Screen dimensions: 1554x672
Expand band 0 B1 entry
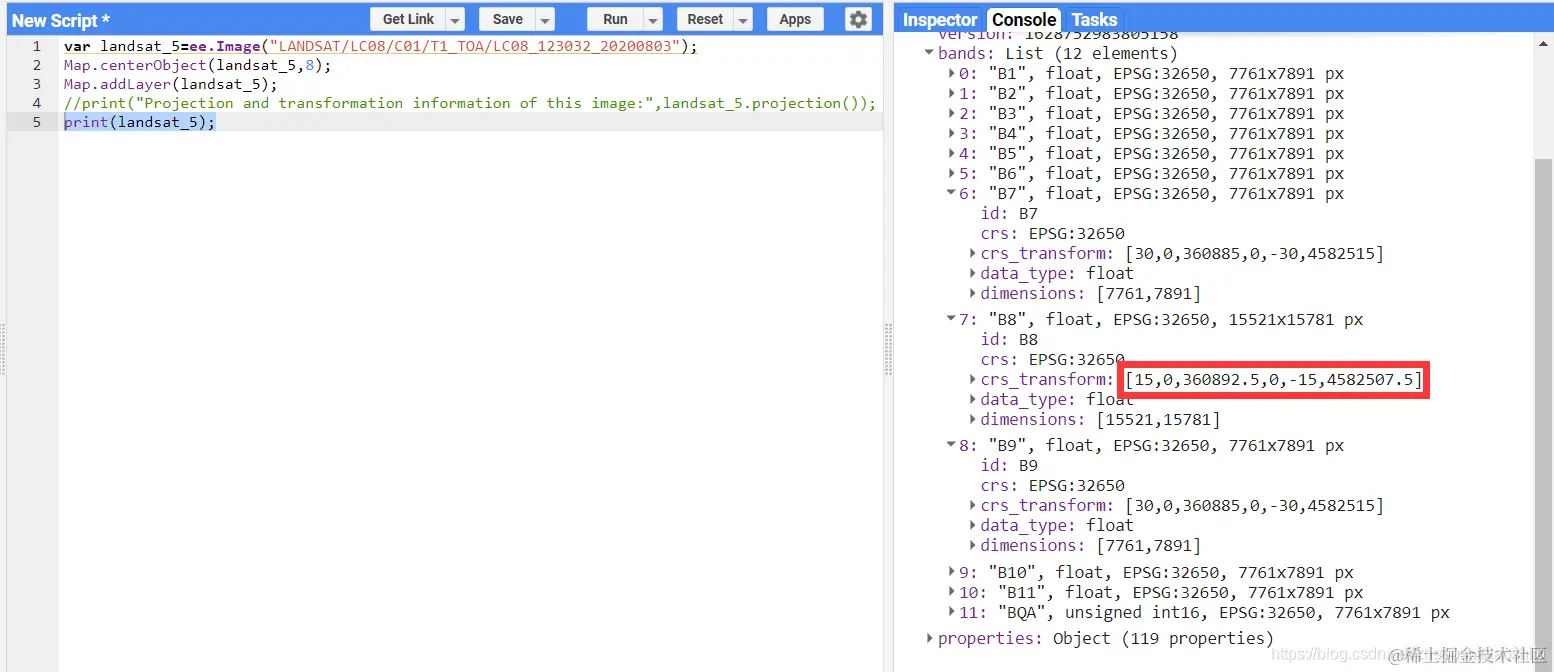[951, 73]
